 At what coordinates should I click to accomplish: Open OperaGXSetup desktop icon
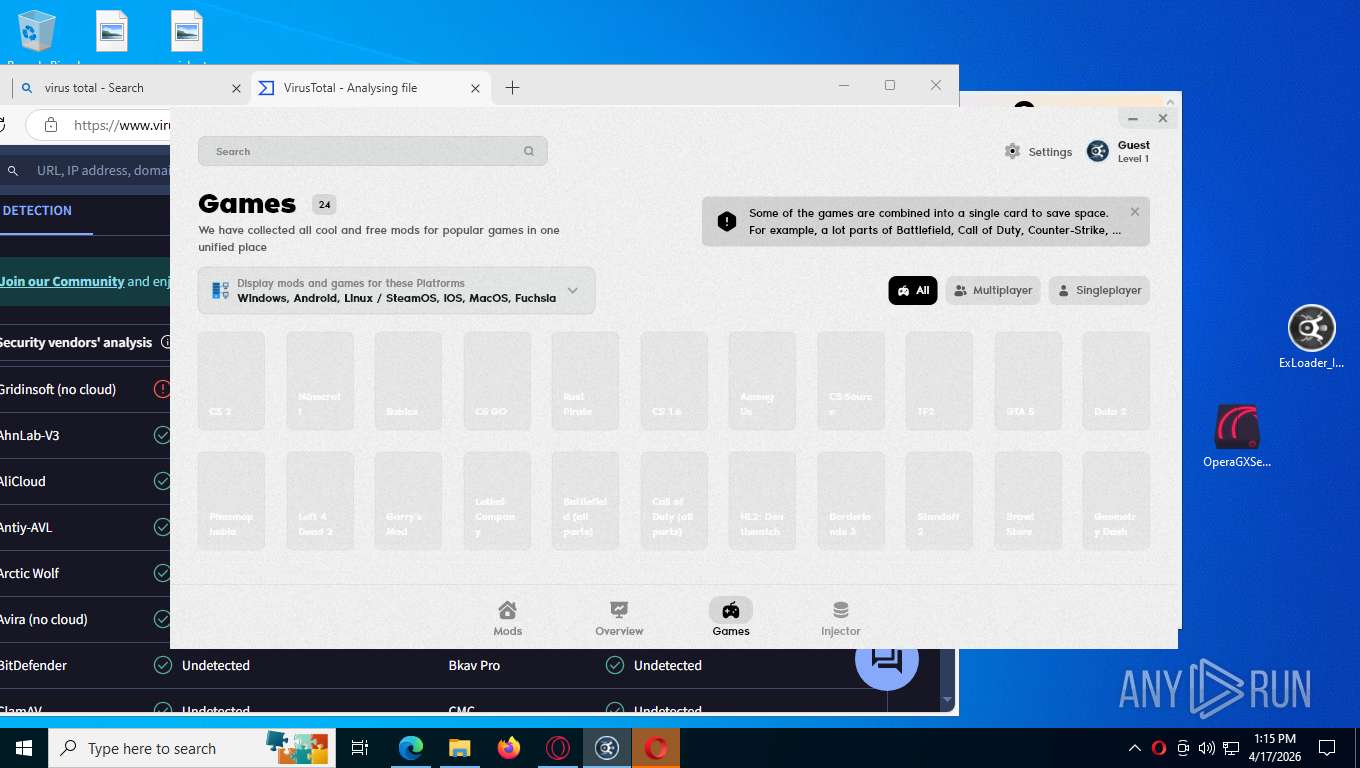1237,437
